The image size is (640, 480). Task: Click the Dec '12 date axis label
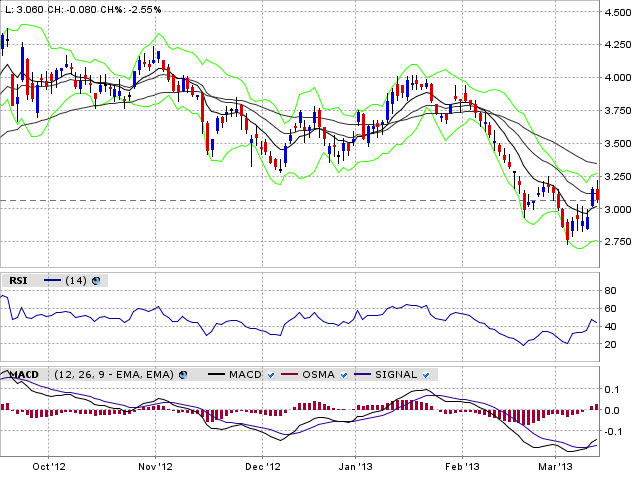tap(263, 467)
